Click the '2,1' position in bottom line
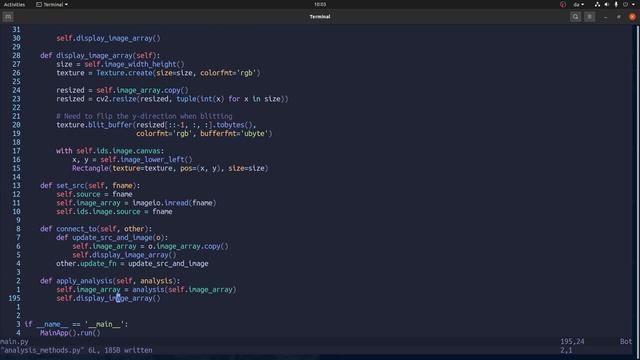The height and width of the screenshot is (360, 640). click(566, 350)
